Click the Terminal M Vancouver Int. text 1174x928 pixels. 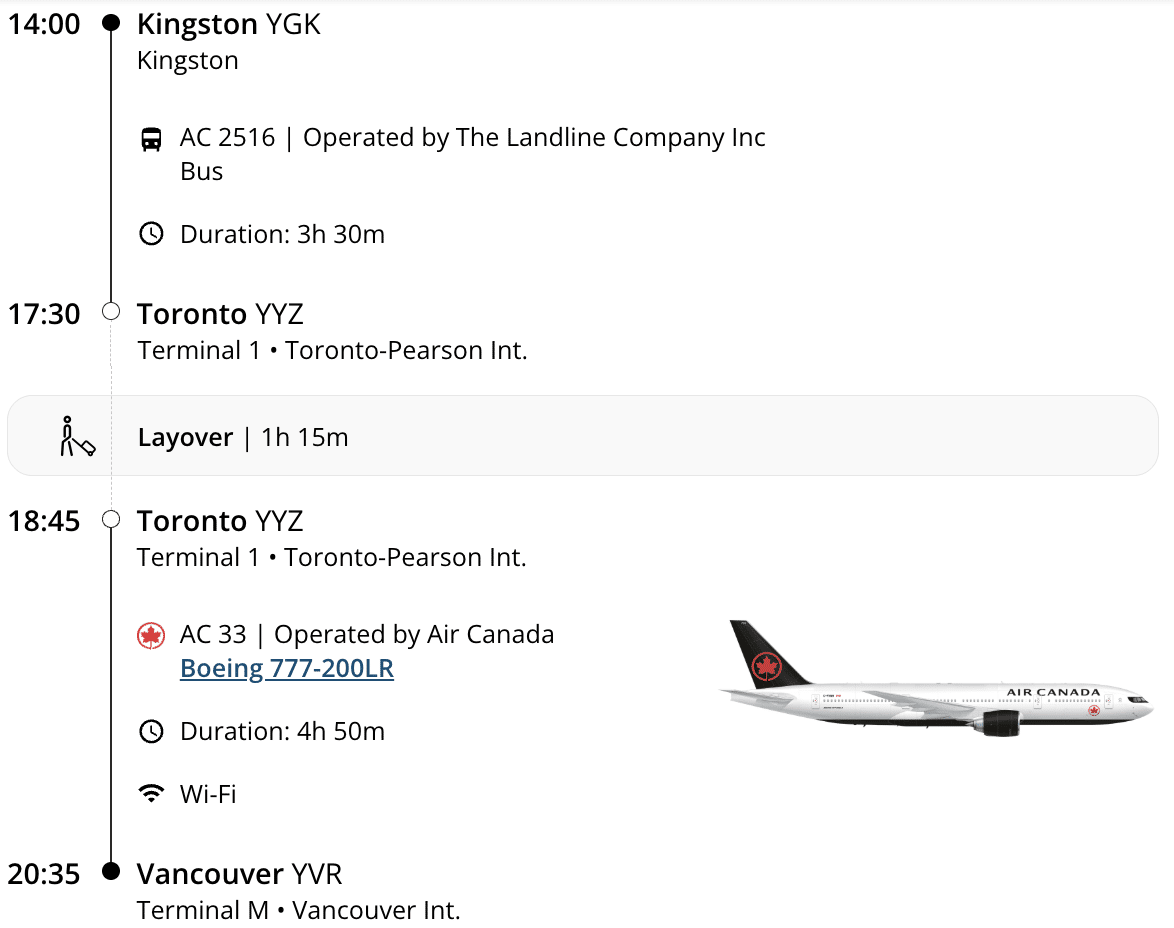tap(298, 911)
